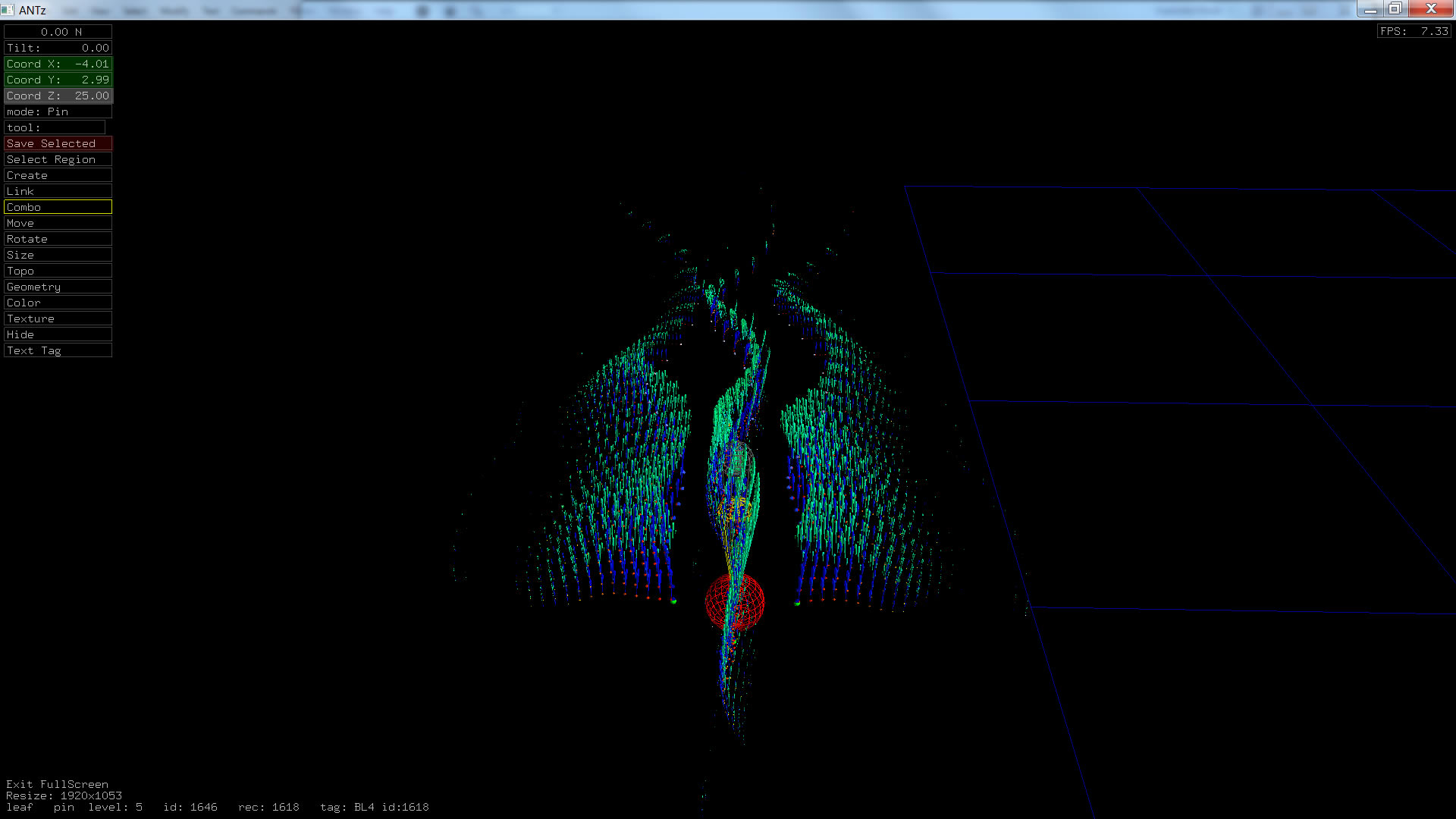Choose Select Region tool
Screen dimensions: 1456x819
coord(58,159)
